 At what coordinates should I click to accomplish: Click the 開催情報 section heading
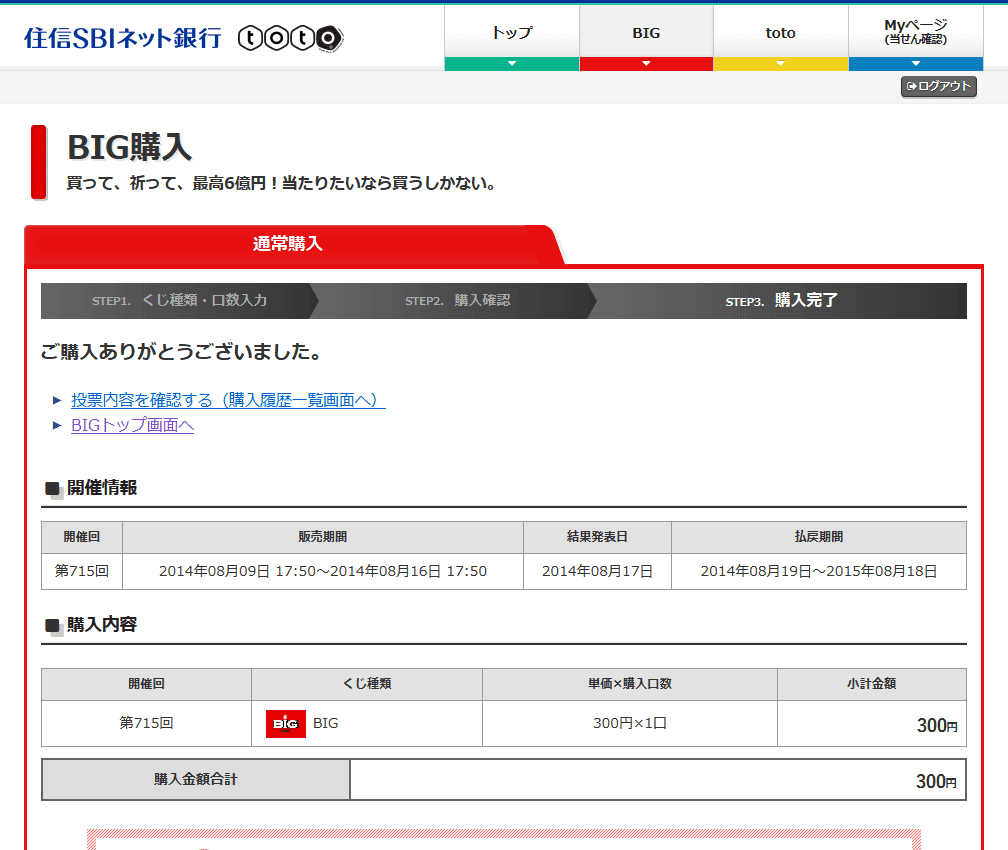pos(102,487)
